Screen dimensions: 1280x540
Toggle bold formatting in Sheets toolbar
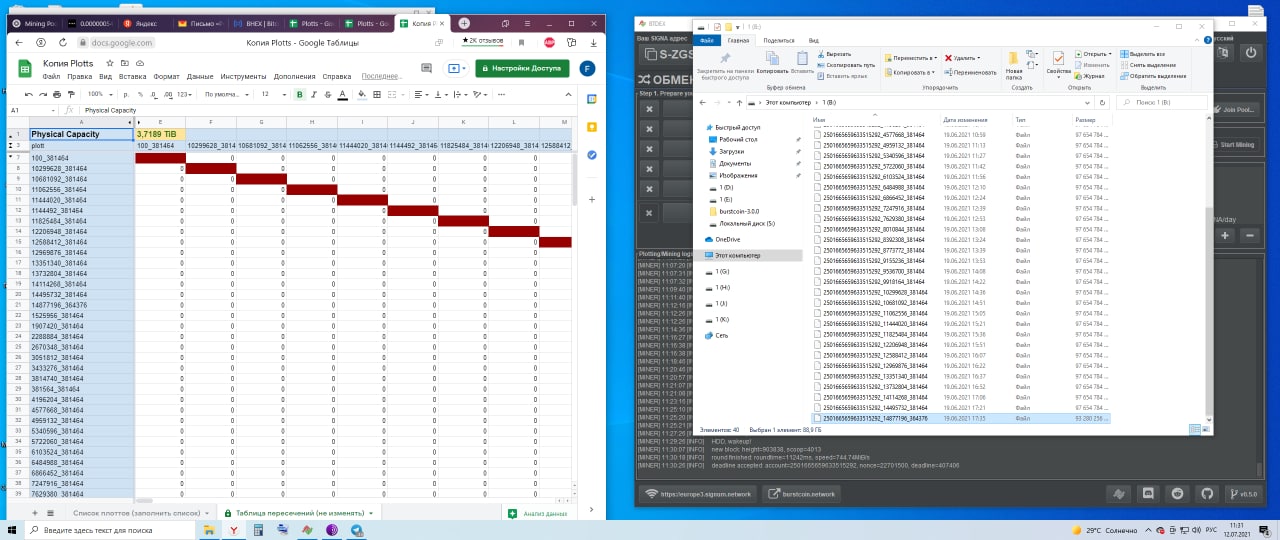click(x=299, y=94)
